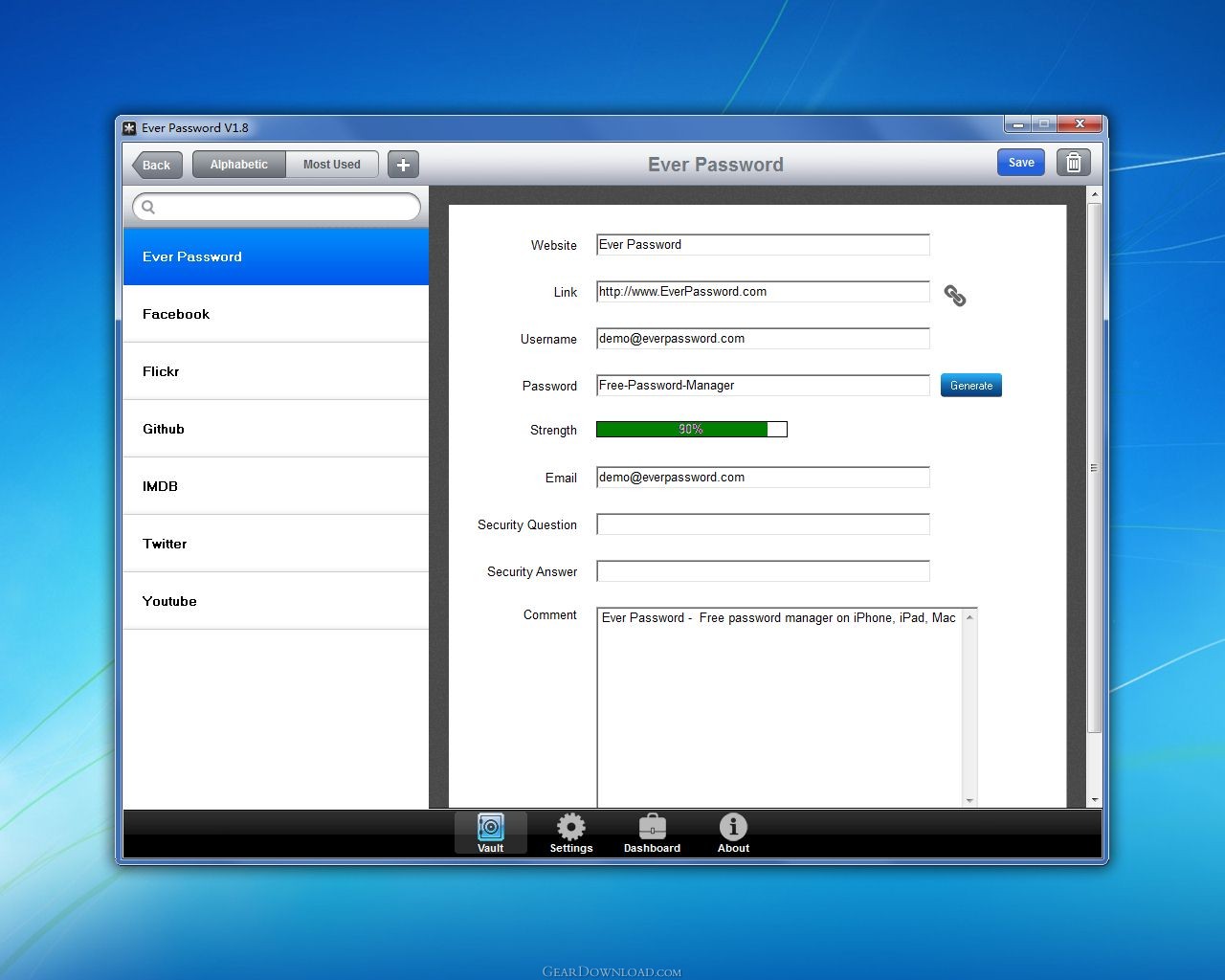Click the Comment box scroll down arrow

coord(969,800)
